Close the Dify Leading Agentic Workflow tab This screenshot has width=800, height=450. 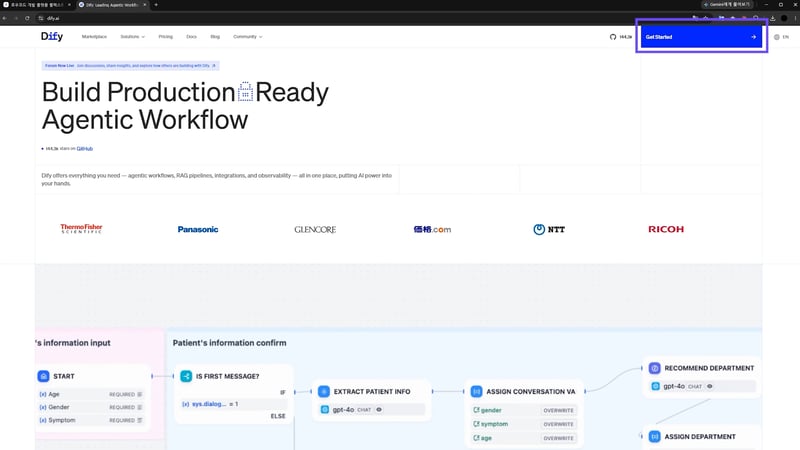[x=144, y=5]
